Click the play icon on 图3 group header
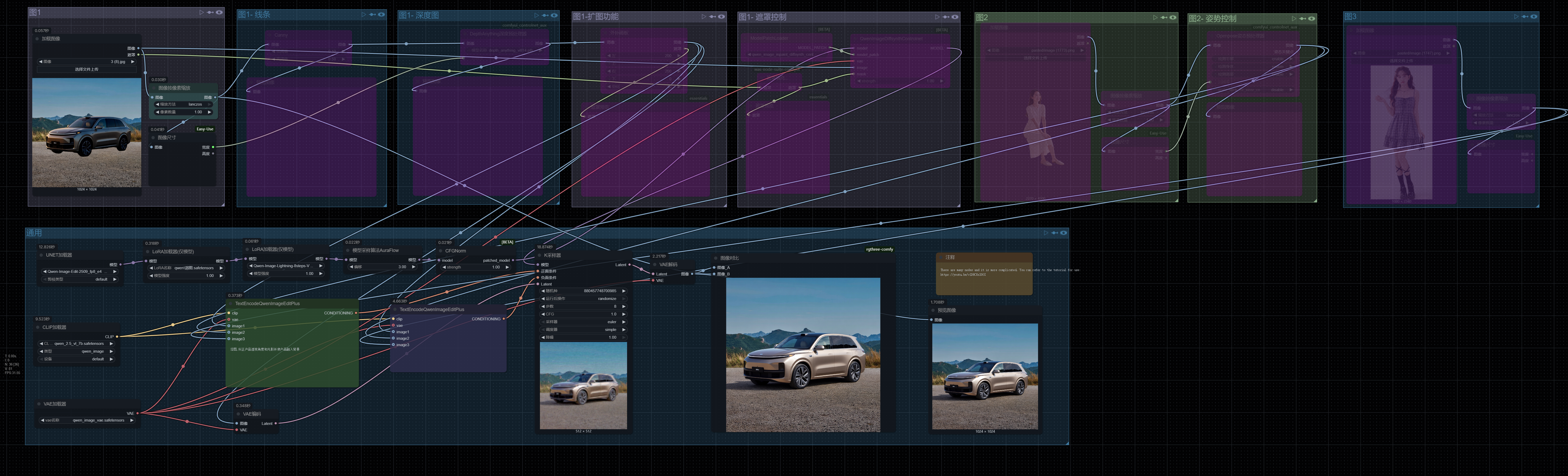Screen dimensions: 1568x476 click(x=1516, y=17)
